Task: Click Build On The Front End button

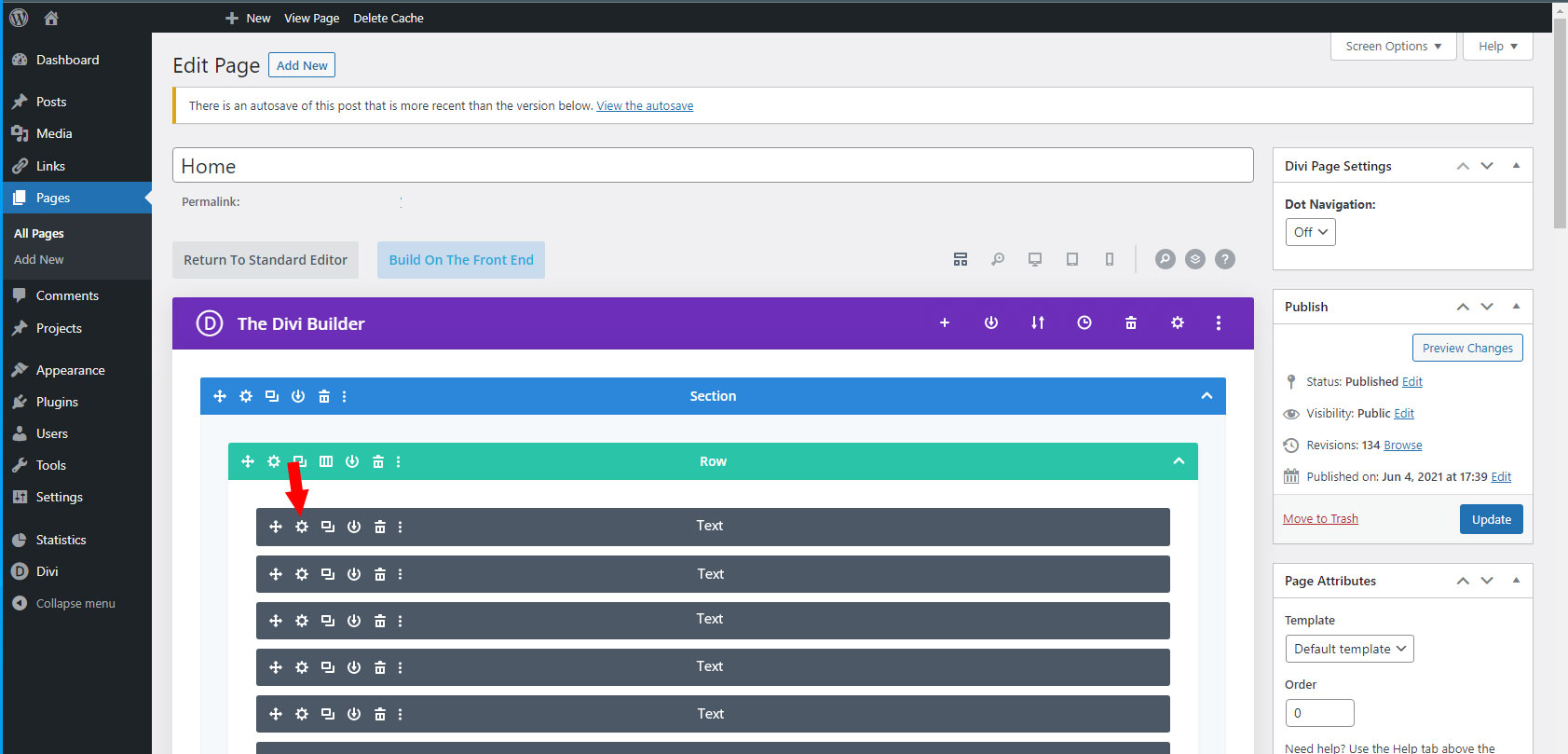Action: point(461,260)
